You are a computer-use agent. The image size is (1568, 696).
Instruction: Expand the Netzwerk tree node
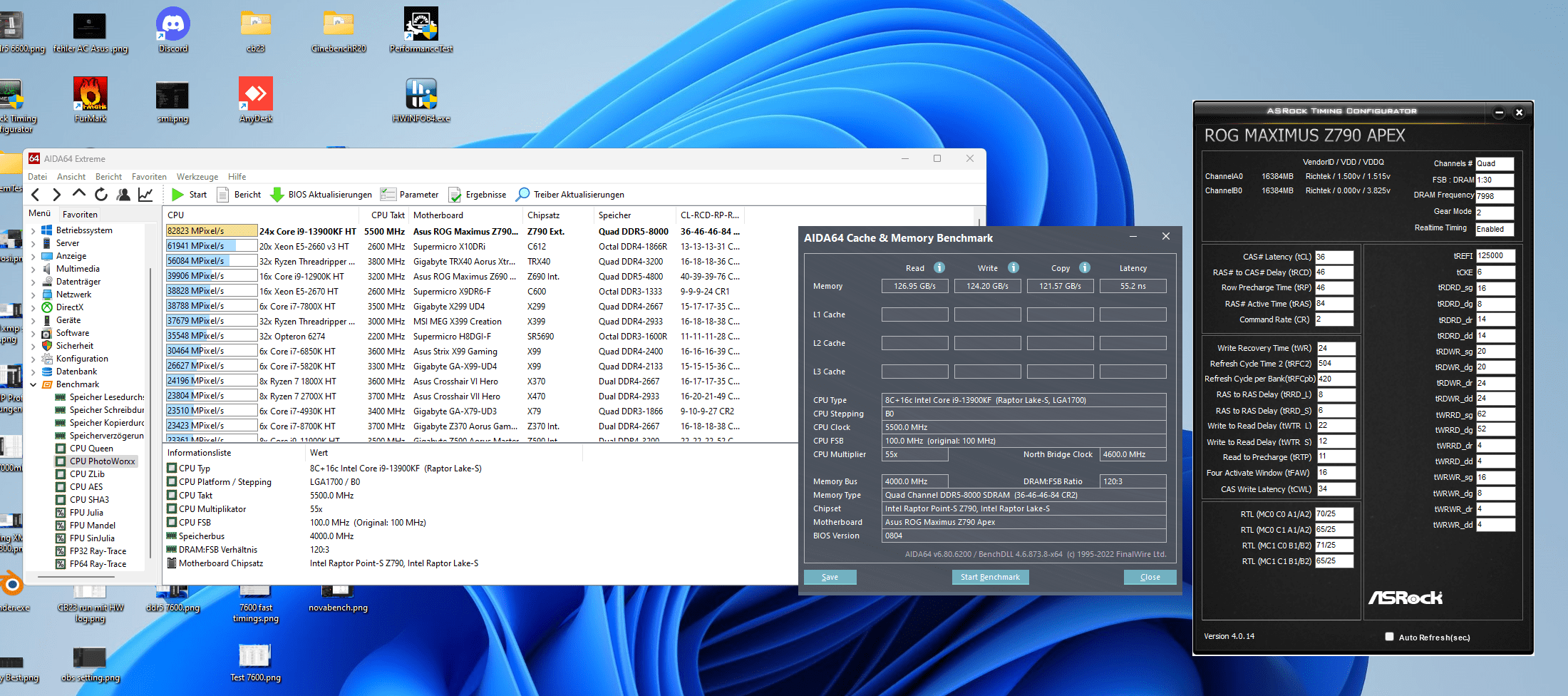(33, 295)
